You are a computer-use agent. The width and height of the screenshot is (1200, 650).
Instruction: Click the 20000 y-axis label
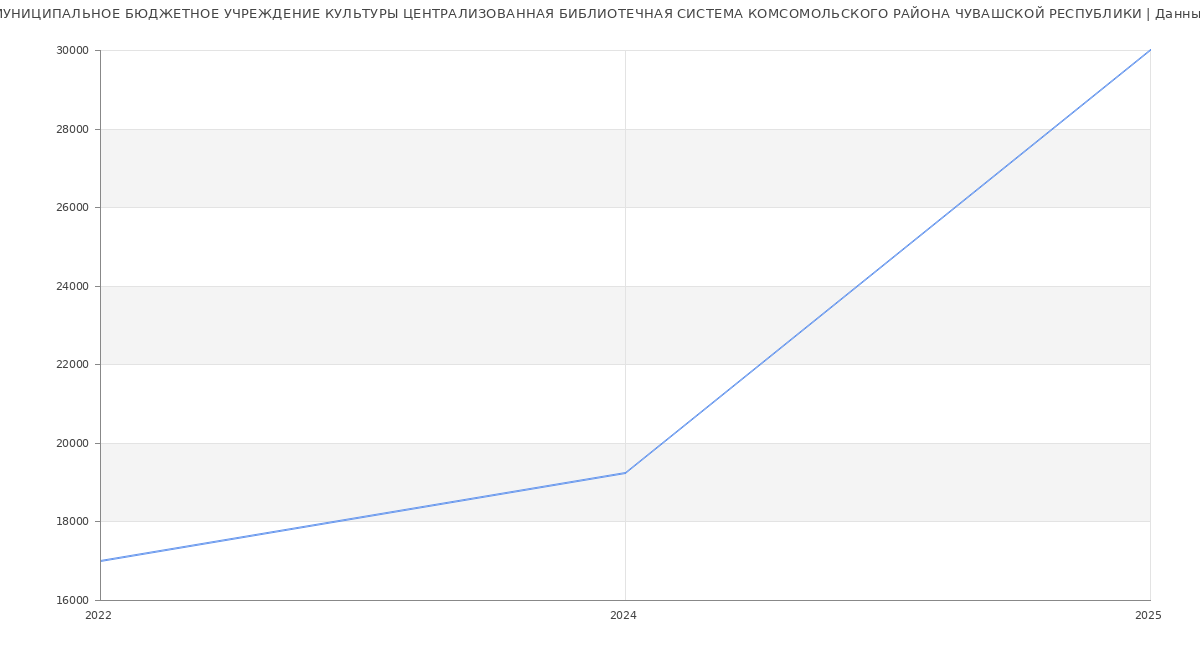click(73, 443)
